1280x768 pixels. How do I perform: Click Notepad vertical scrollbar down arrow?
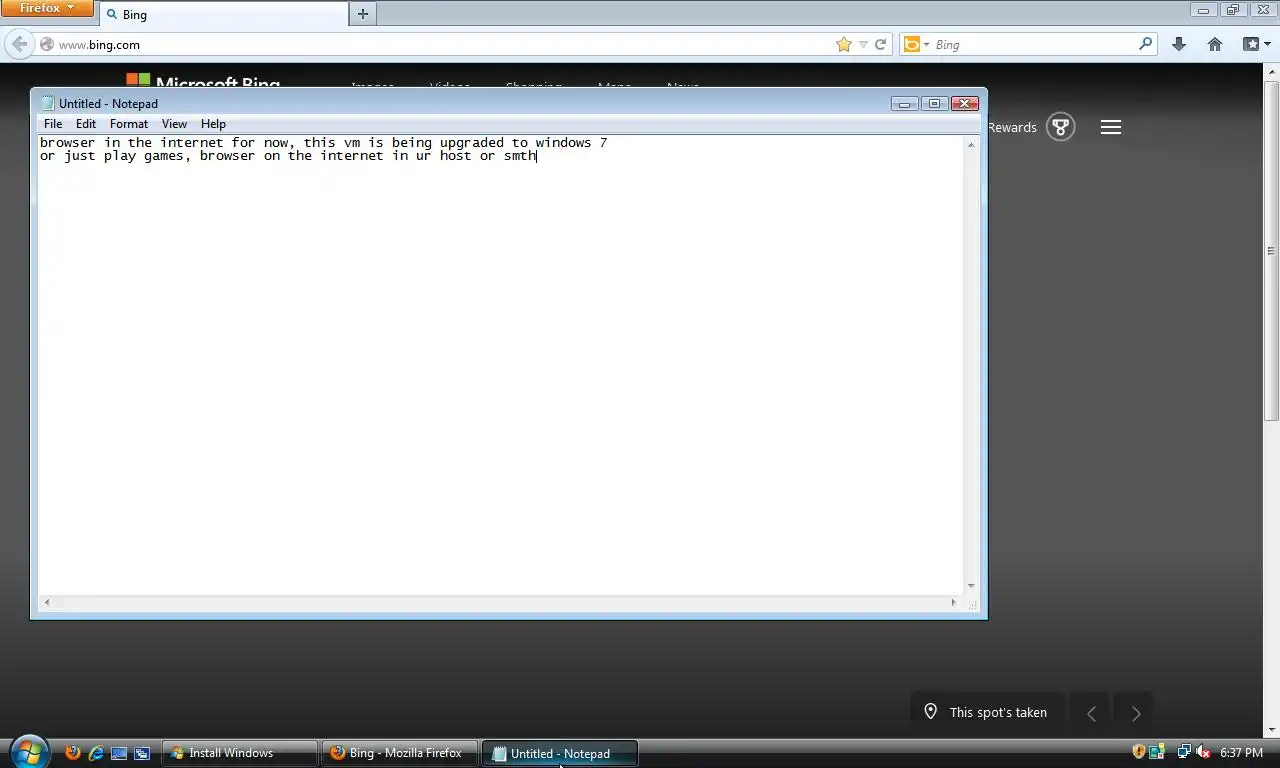[x=971, y=587]
